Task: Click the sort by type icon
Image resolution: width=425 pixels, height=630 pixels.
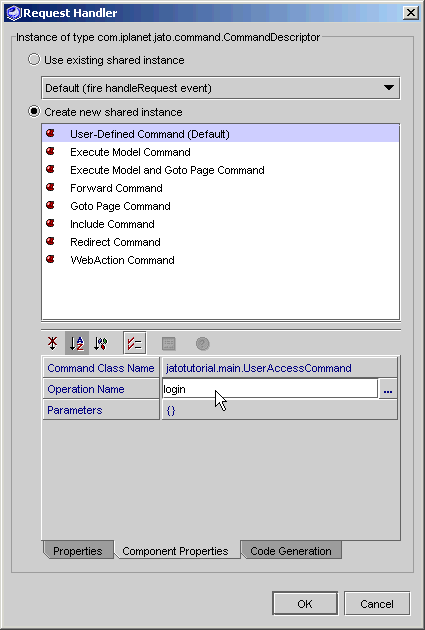Action: point(101,344)
